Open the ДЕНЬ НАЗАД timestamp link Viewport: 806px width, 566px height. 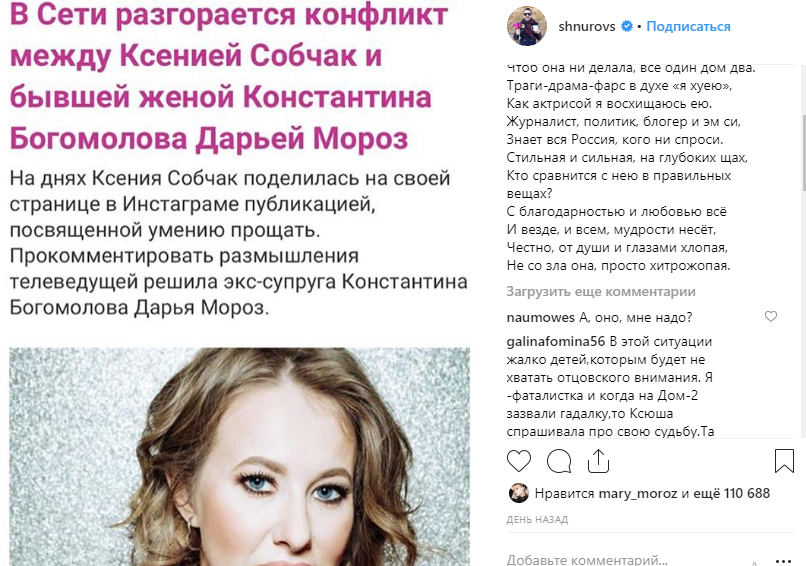537,519
